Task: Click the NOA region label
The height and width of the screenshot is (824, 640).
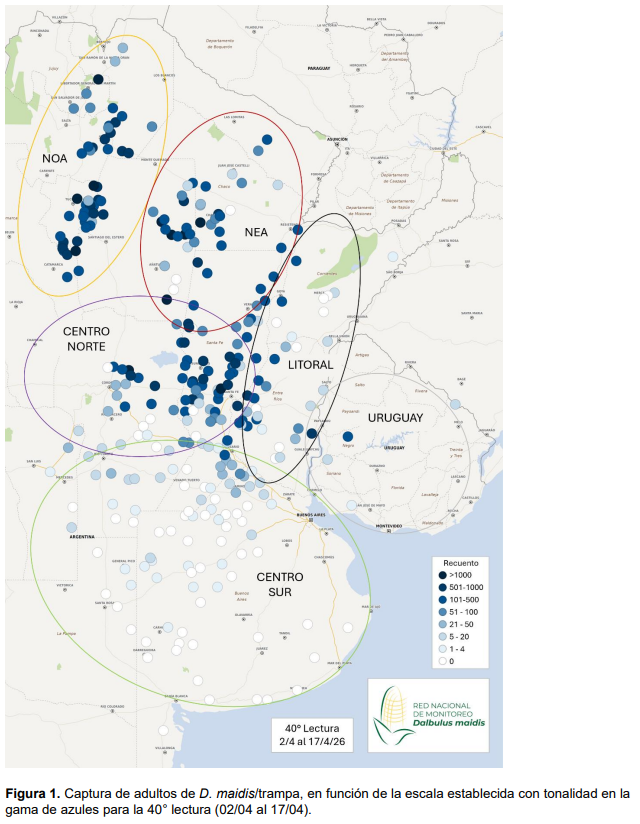Action: pyautogui.click(x=55, y=158)
